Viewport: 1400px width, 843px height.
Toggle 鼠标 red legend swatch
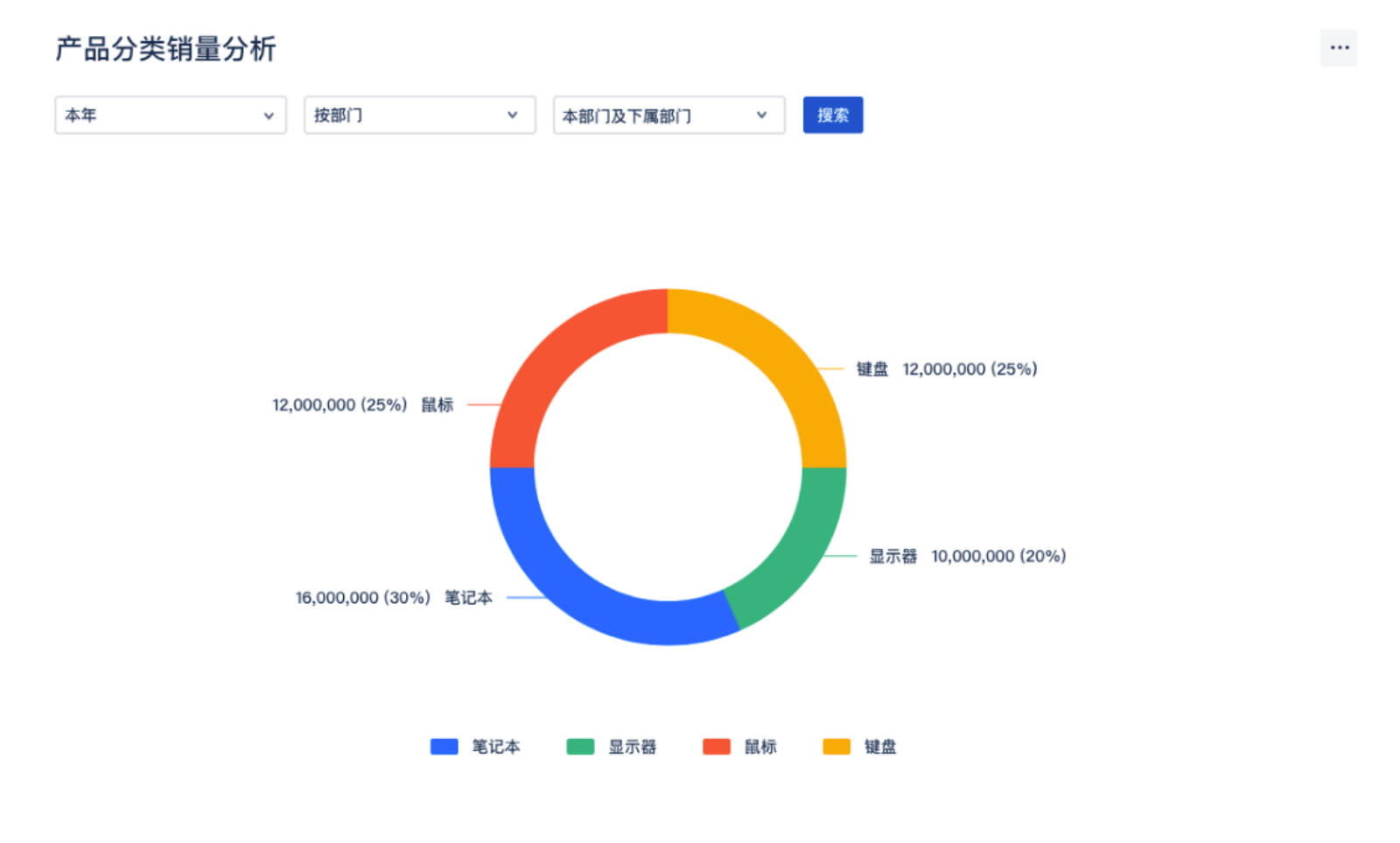click(717, 747)
